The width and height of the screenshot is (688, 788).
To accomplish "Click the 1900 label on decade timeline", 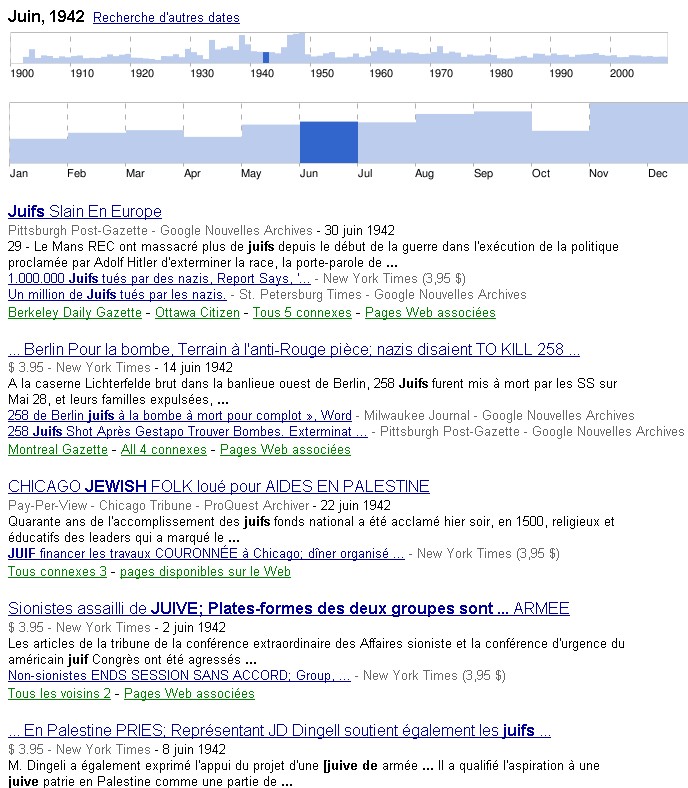I will click(22, 73).
